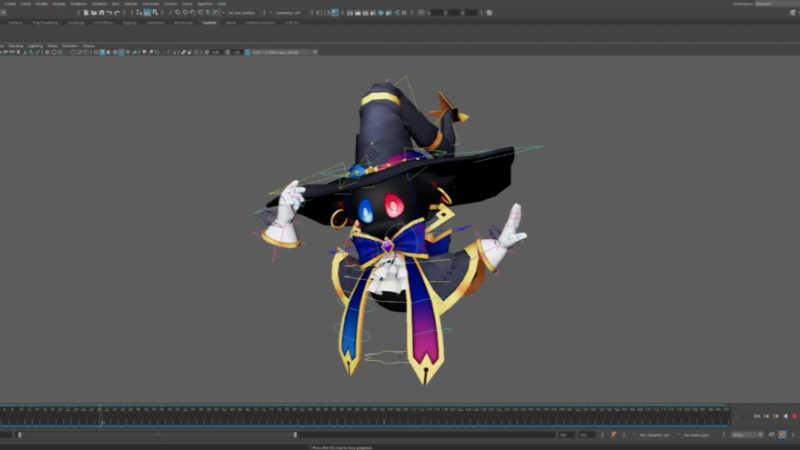Step back one frame button
The image size is (800, 450).
point(766,416)
